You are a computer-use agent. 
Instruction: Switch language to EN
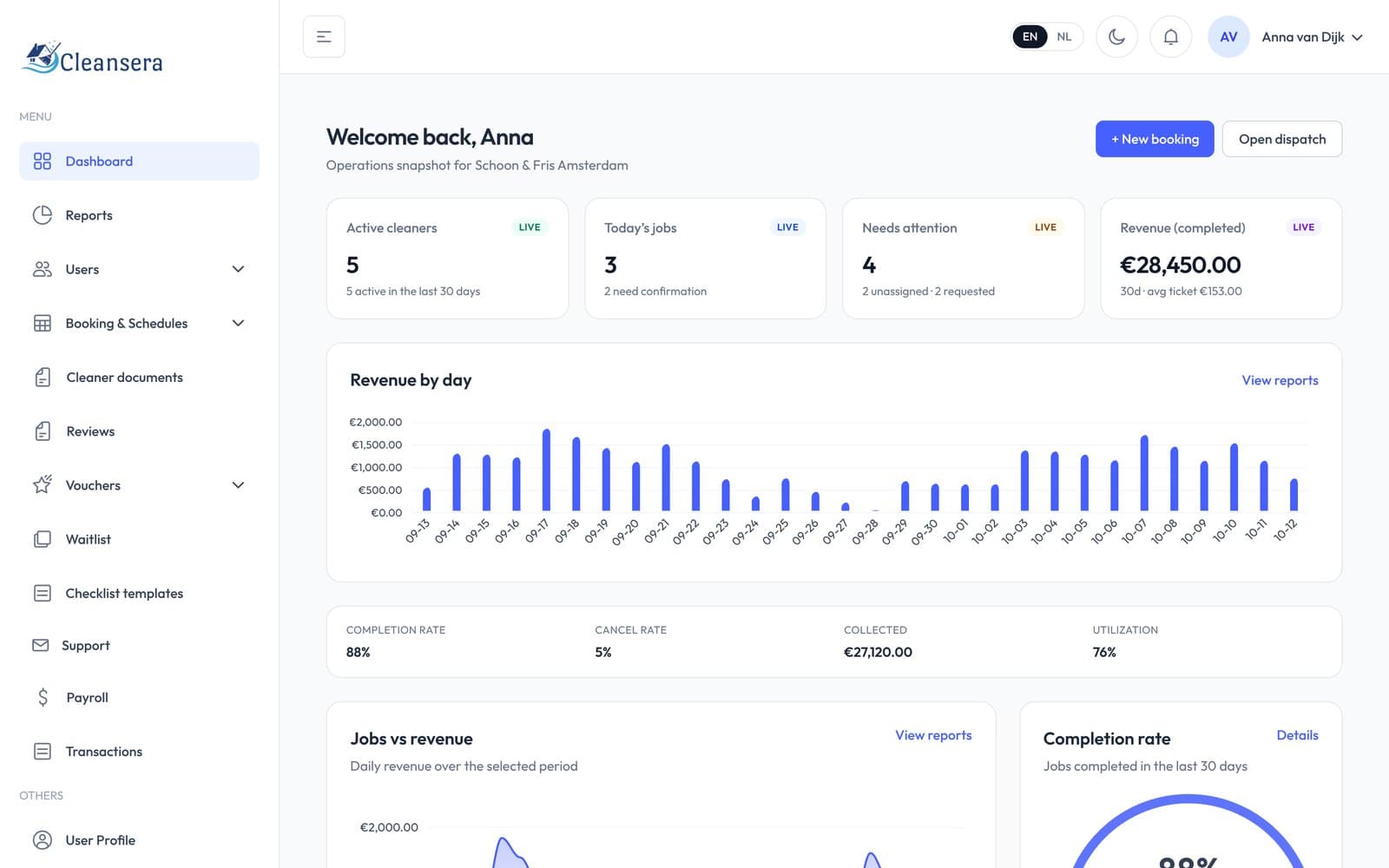(x=1030, y=36)
